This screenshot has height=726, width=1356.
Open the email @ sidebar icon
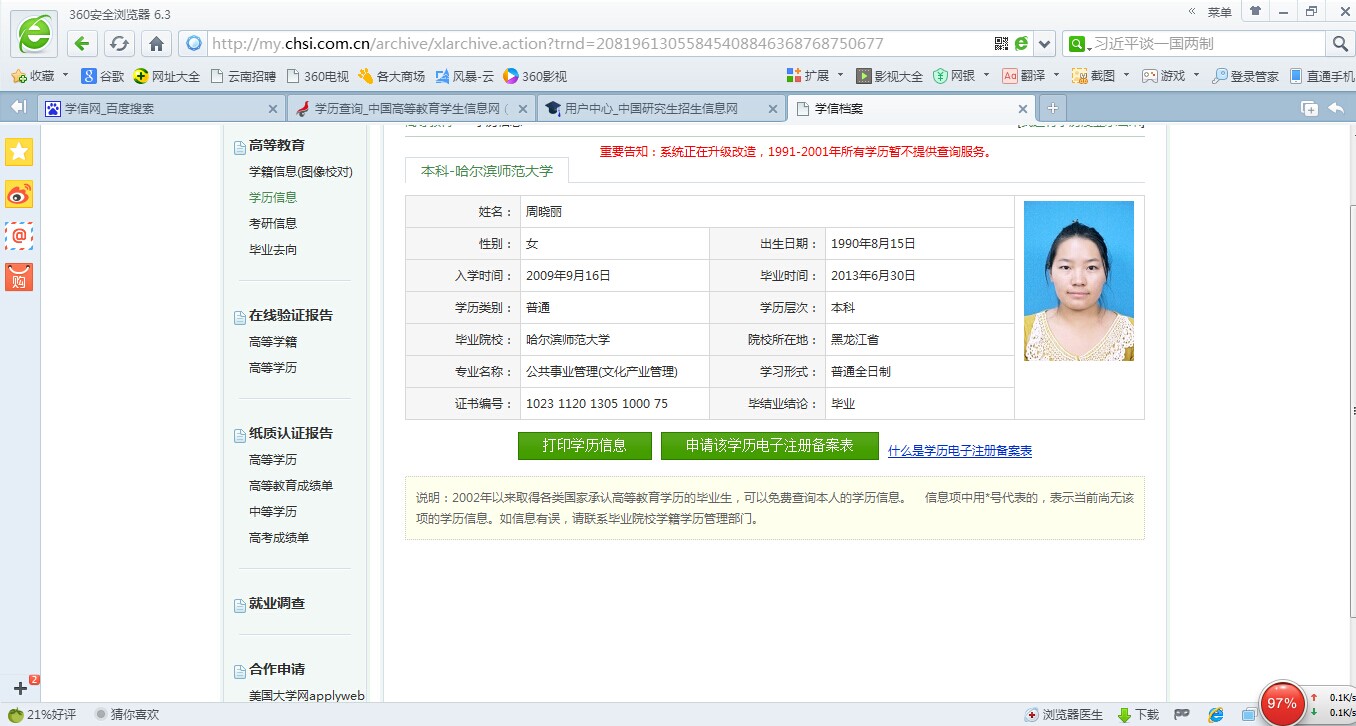point(19,236)
